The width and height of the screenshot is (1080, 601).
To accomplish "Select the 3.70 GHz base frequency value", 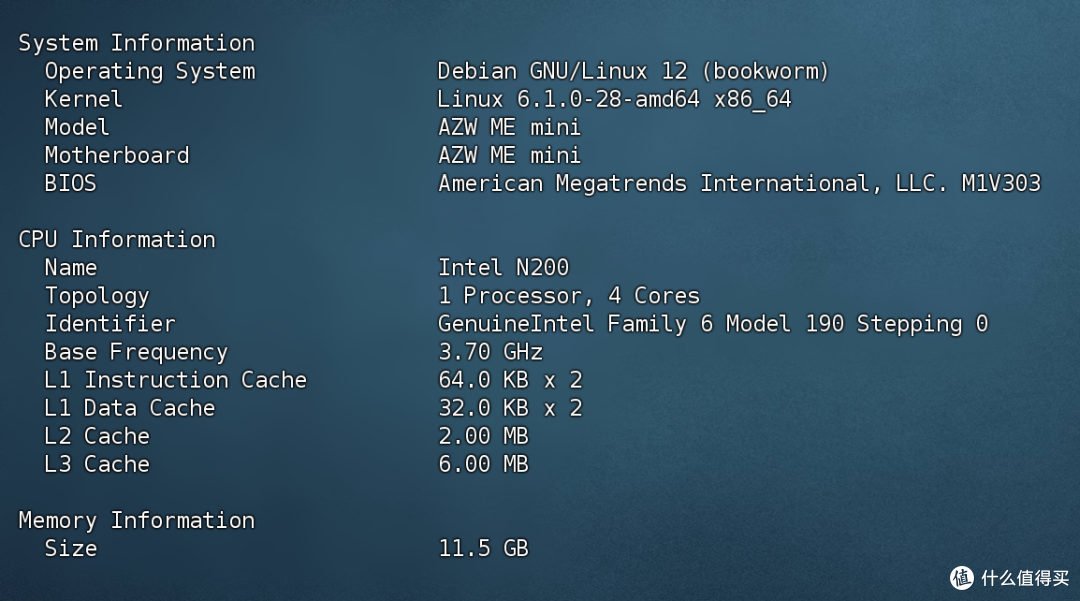I will point(490,352).
